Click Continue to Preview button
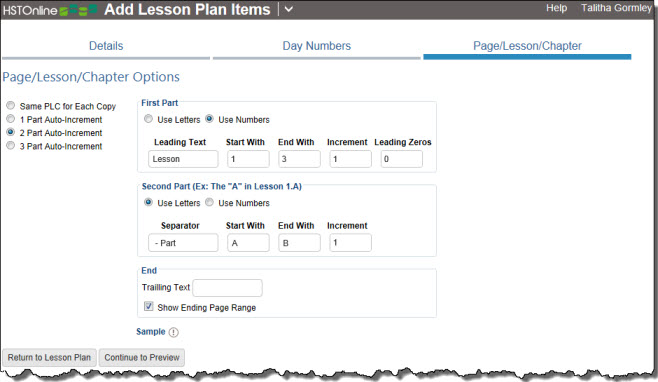This screenshot has height=382, width=658. point(142,358)
